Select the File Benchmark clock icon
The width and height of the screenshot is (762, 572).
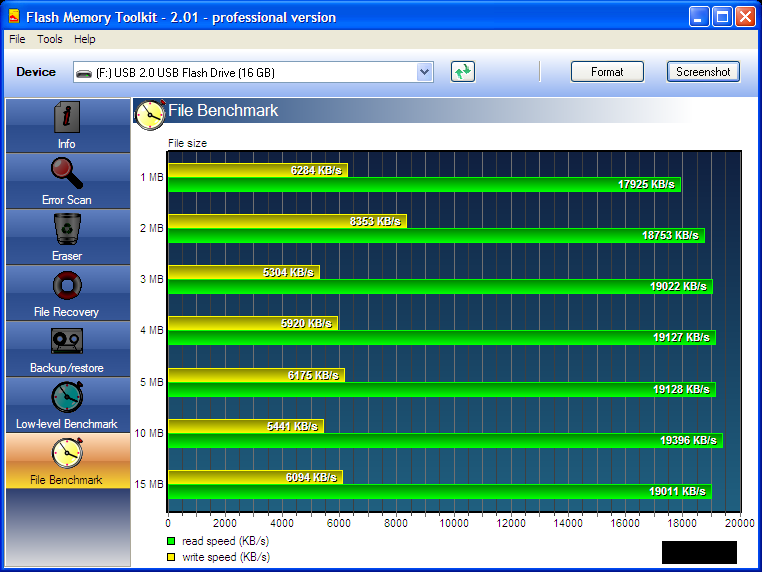(67, 453)
